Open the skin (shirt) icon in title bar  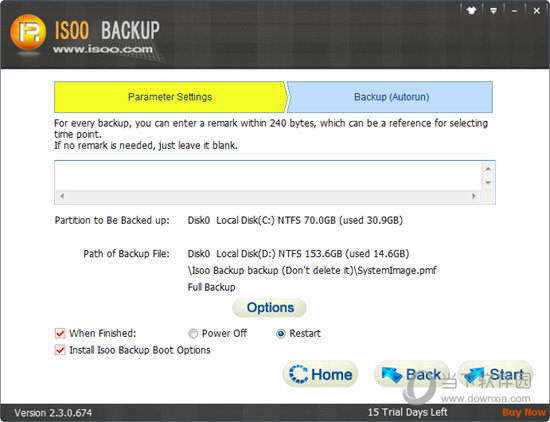point(471,11)
